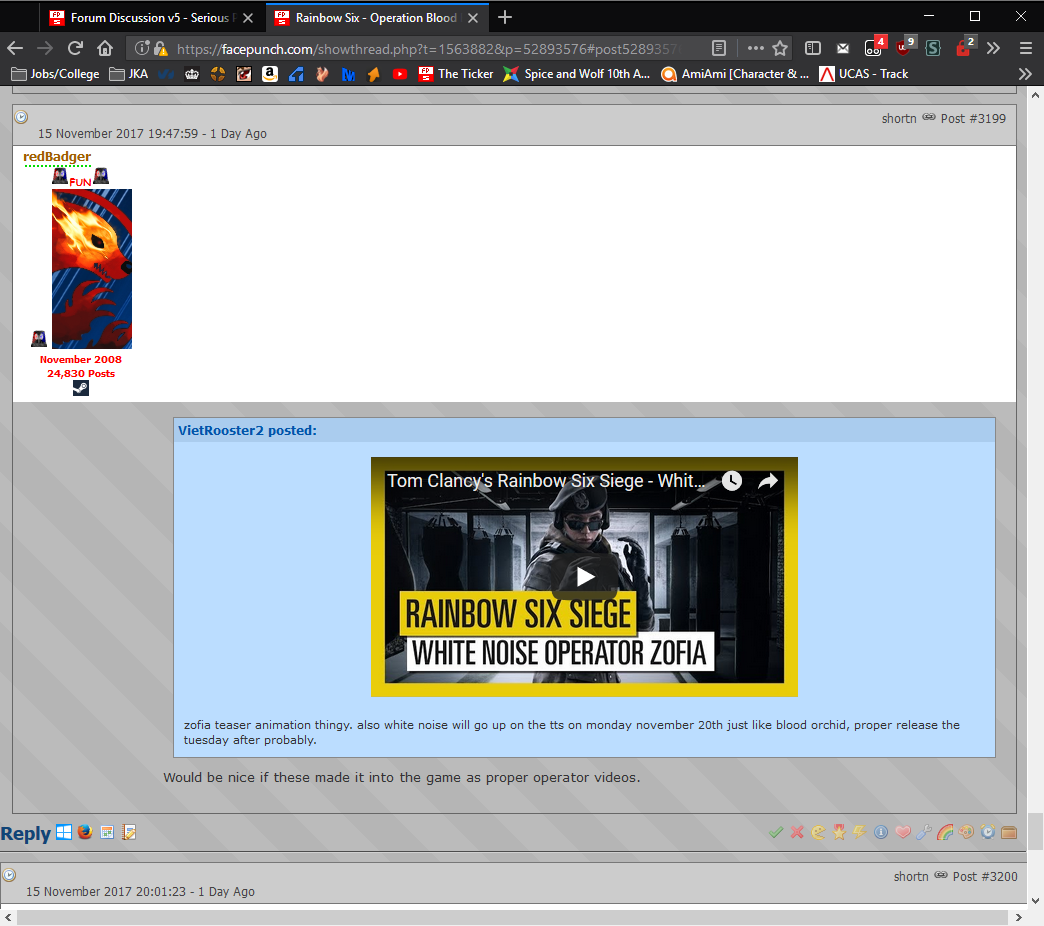The image size is (1044, 926).
Task: Click the Firefox browser icon beside Reply
Action: tap(85, 832)
